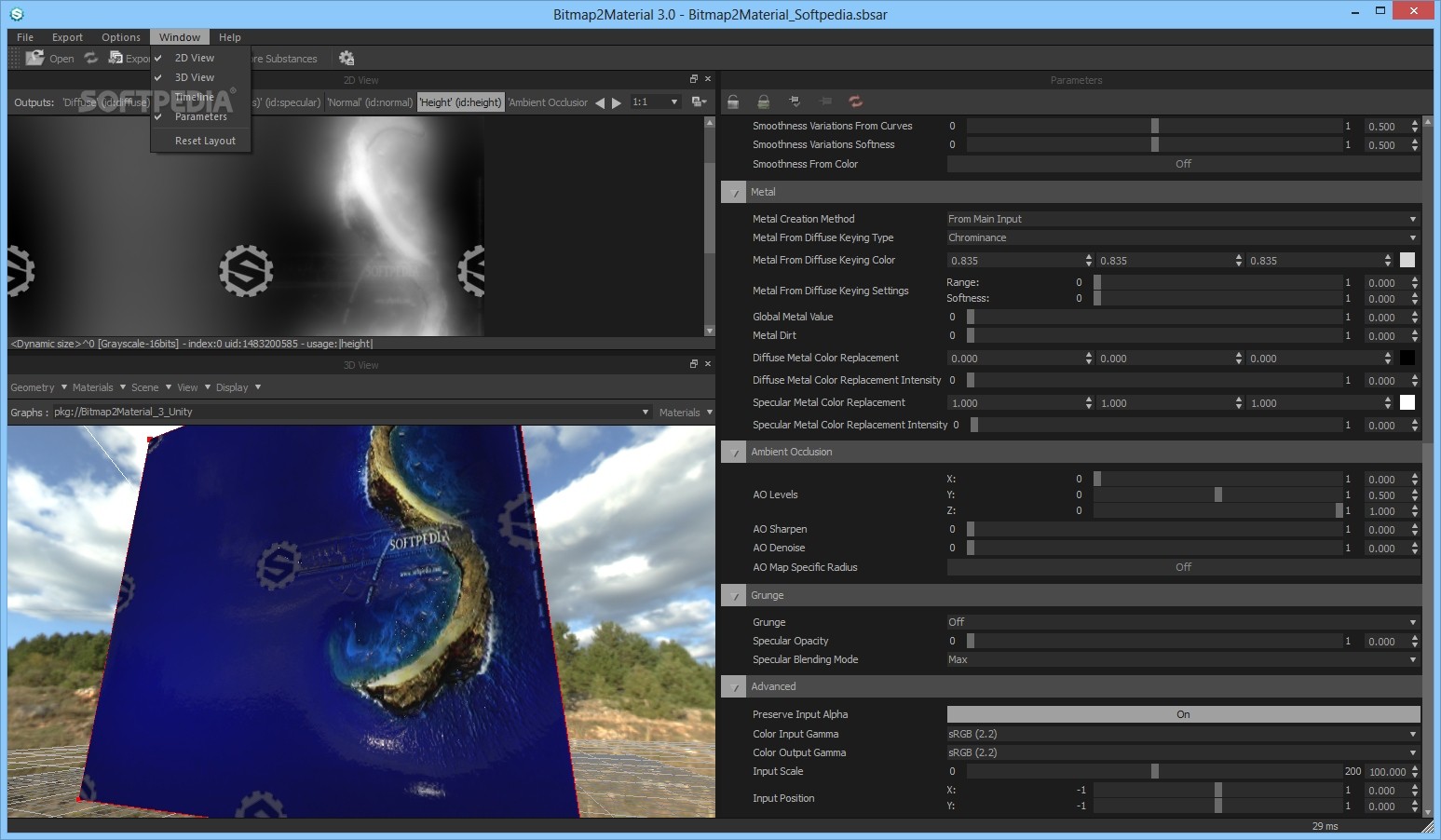Adjust the Specular Opacity value stepper

[1415, 642]
